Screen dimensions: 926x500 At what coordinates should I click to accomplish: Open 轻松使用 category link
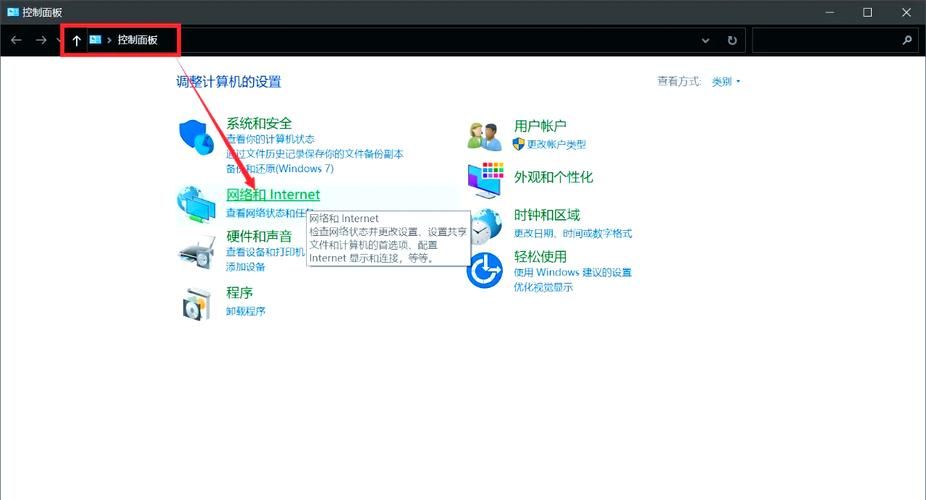click(x=540, y=256)
